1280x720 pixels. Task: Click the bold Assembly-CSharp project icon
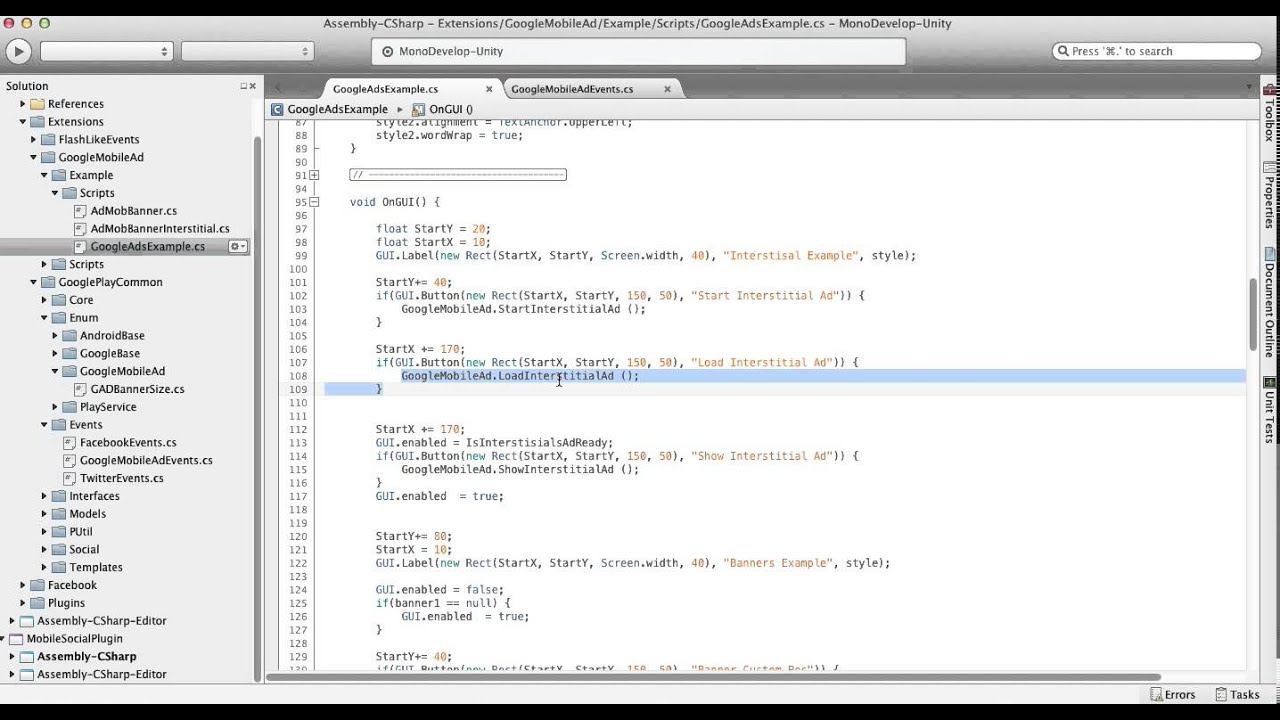(x=27, y=657)
